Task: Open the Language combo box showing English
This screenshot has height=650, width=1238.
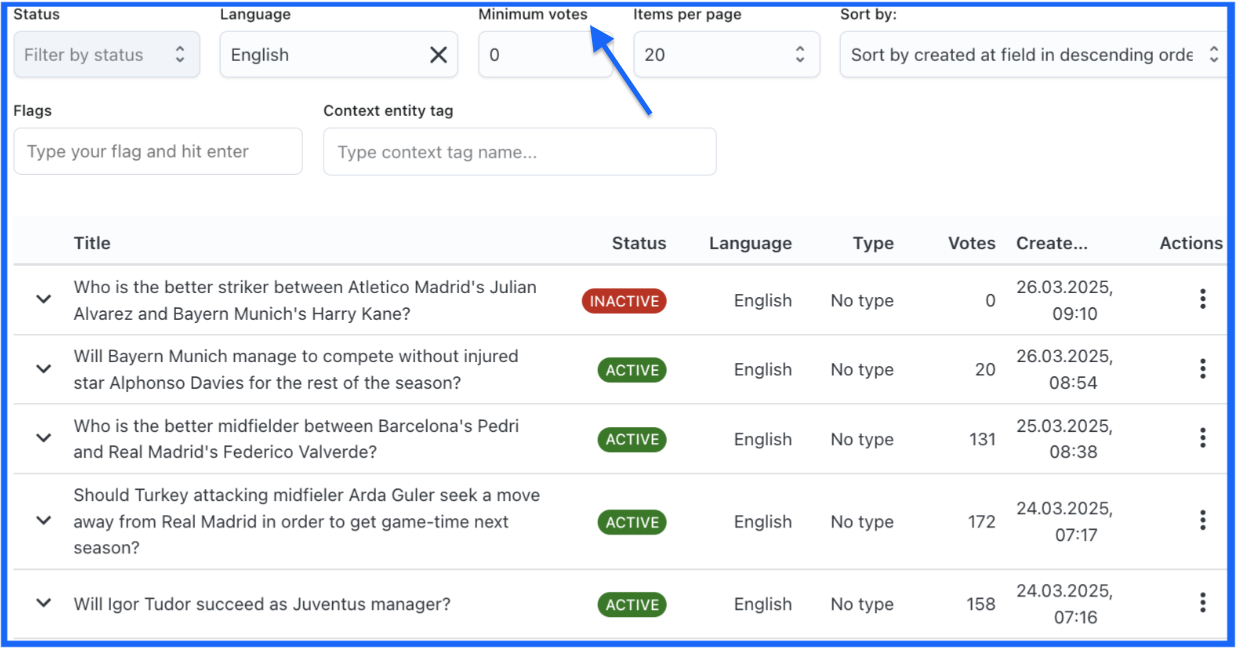Action: (x=338, y=55)
